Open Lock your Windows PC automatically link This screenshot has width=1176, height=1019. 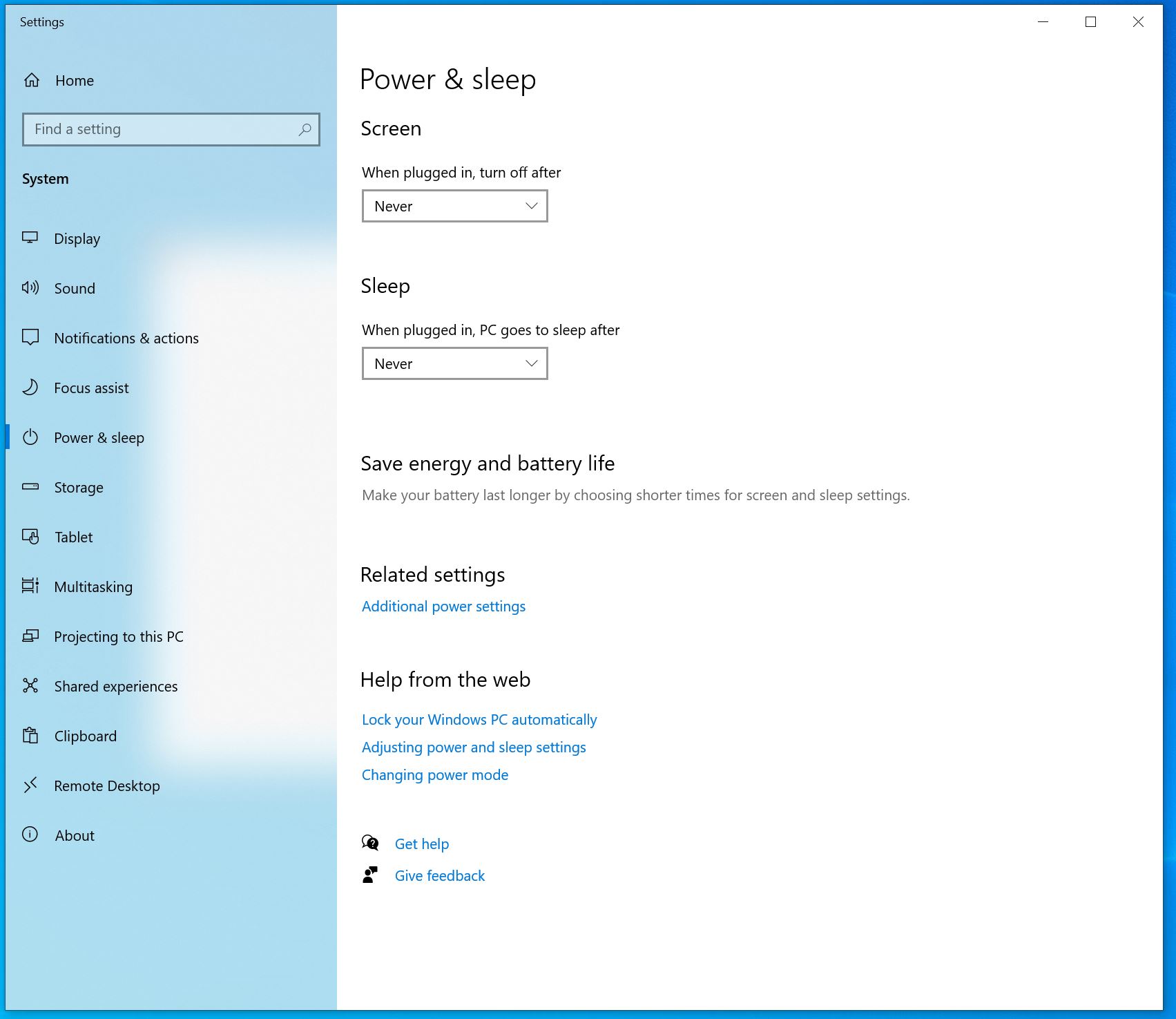[x=479, y=720]
